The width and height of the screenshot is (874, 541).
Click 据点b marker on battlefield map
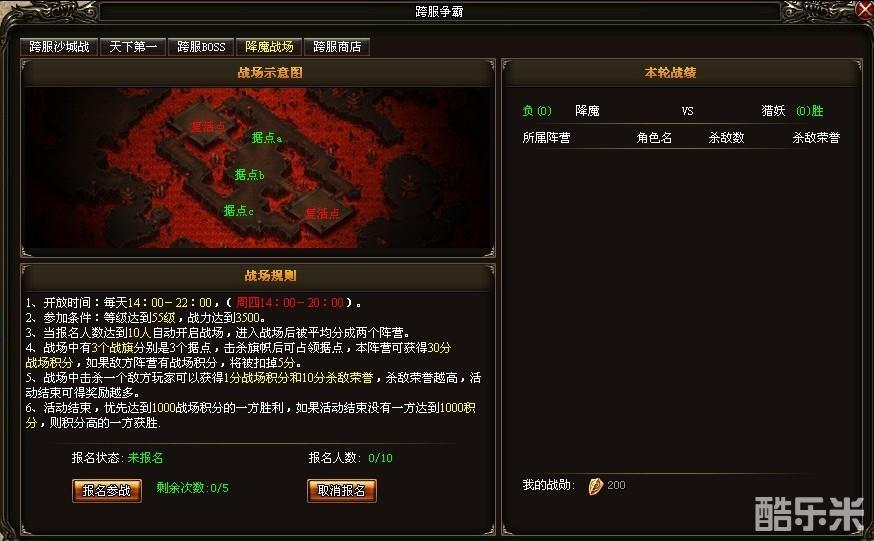(x=249, y=175)
